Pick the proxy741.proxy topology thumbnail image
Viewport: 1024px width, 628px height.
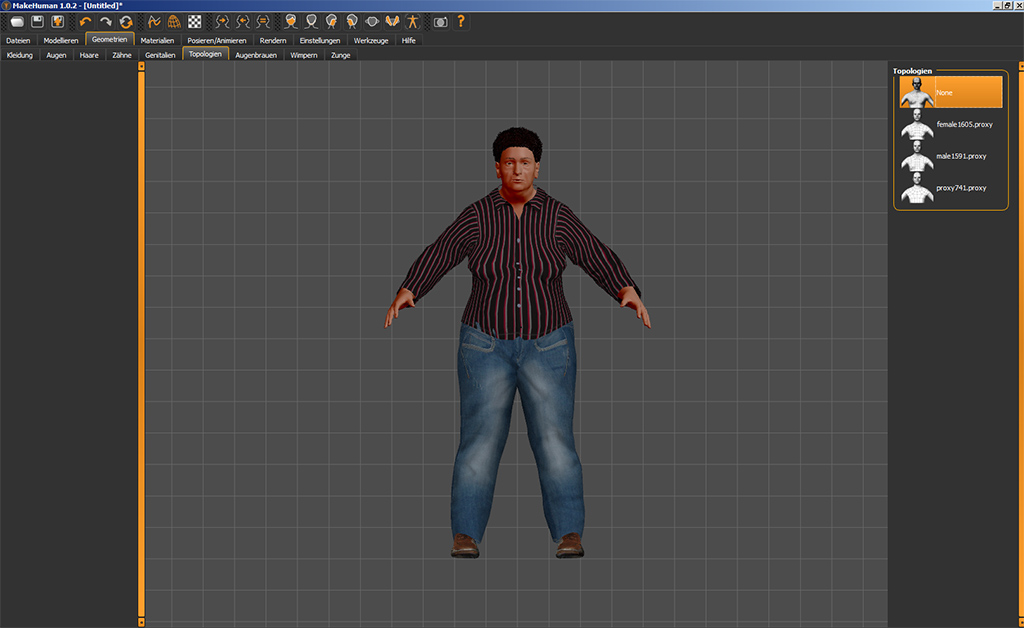(916, 188)
